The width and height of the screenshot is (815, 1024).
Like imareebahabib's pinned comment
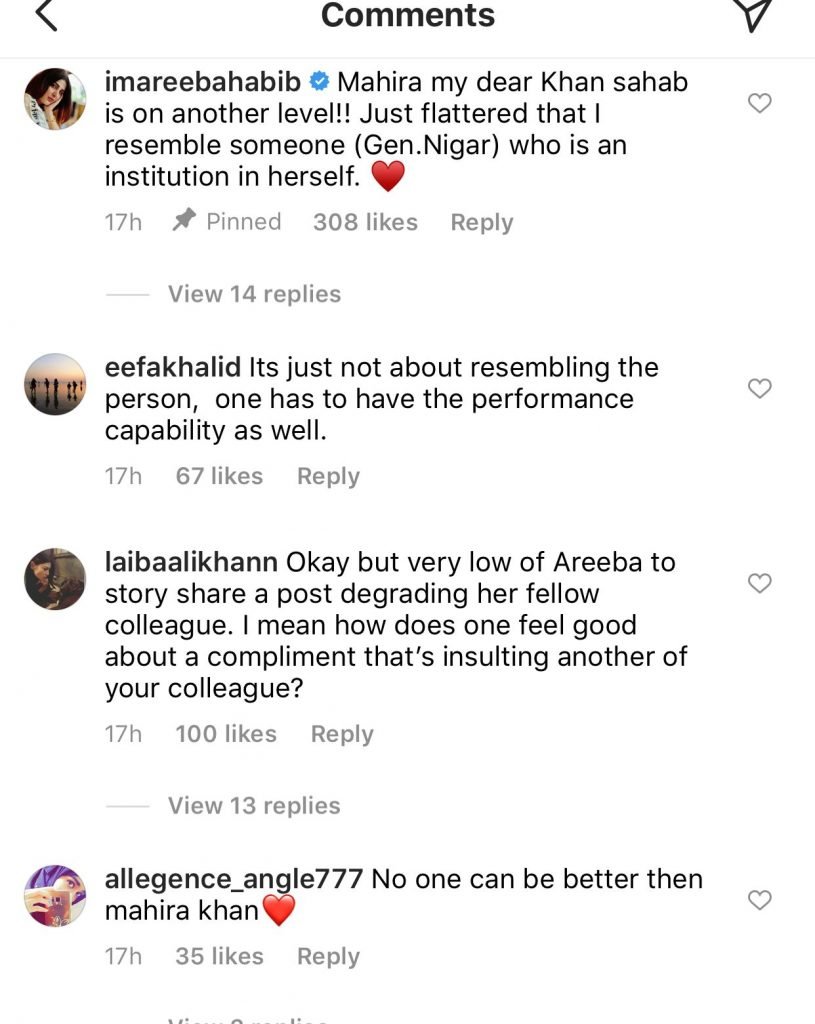[x=760, y=103]
